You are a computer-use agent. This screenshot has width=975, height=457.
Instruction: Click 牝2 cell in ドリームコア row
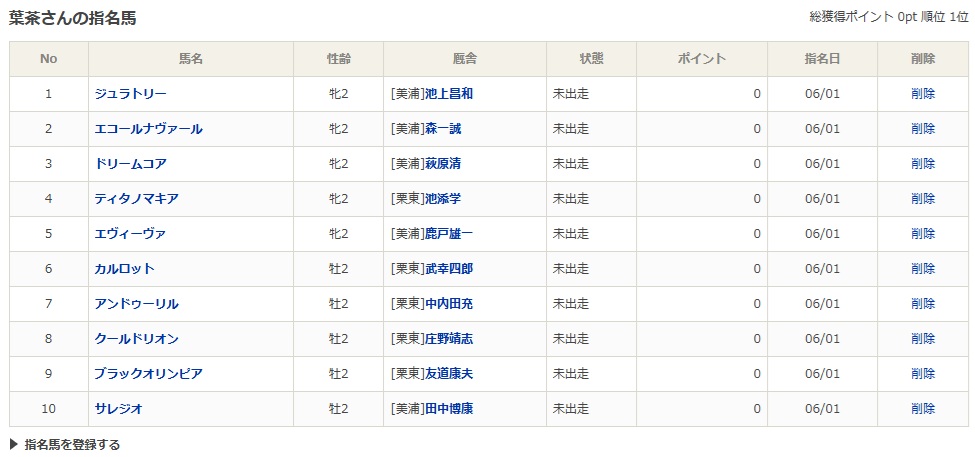(338, 164)
